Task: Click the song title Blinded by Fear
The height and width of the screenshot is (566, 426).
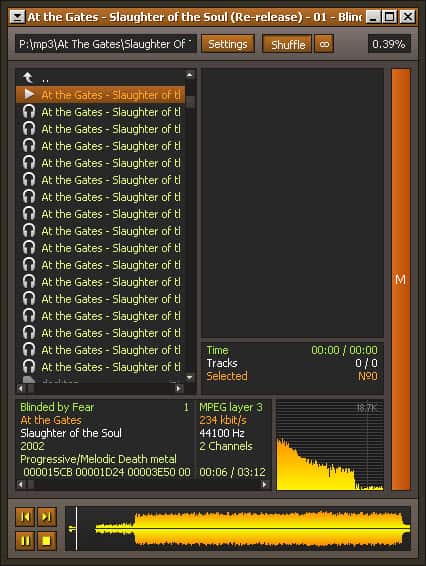Action: click(x=57, y=407)
